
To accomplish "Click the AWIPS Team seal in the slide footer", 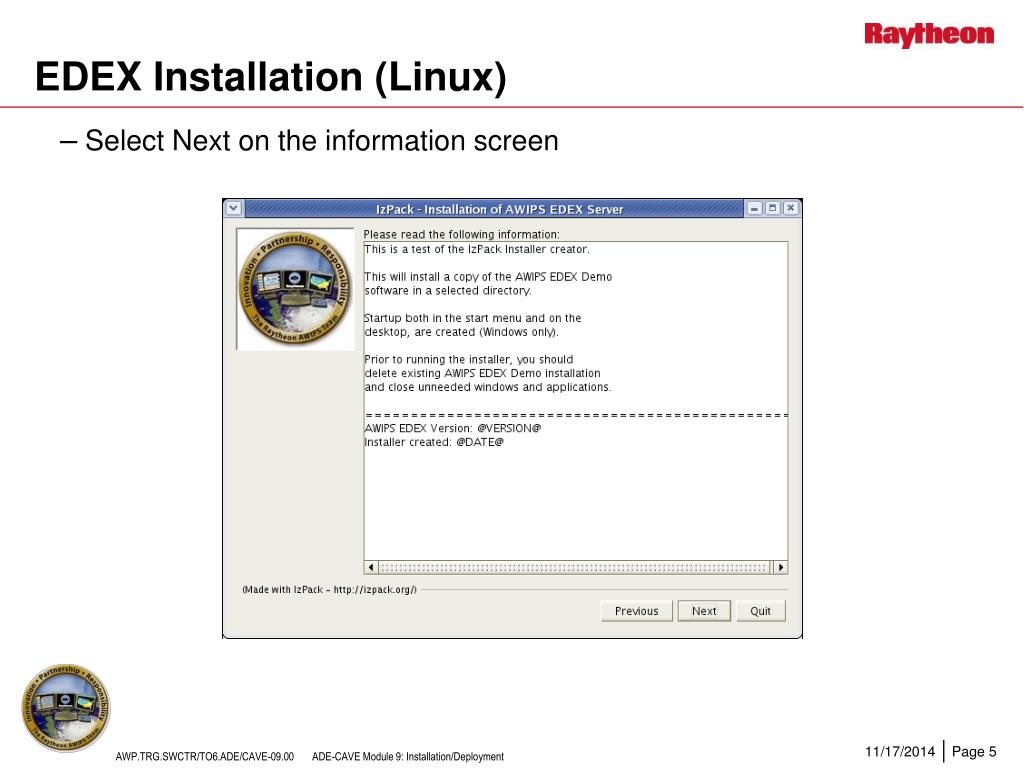I will tap(66, 707).
